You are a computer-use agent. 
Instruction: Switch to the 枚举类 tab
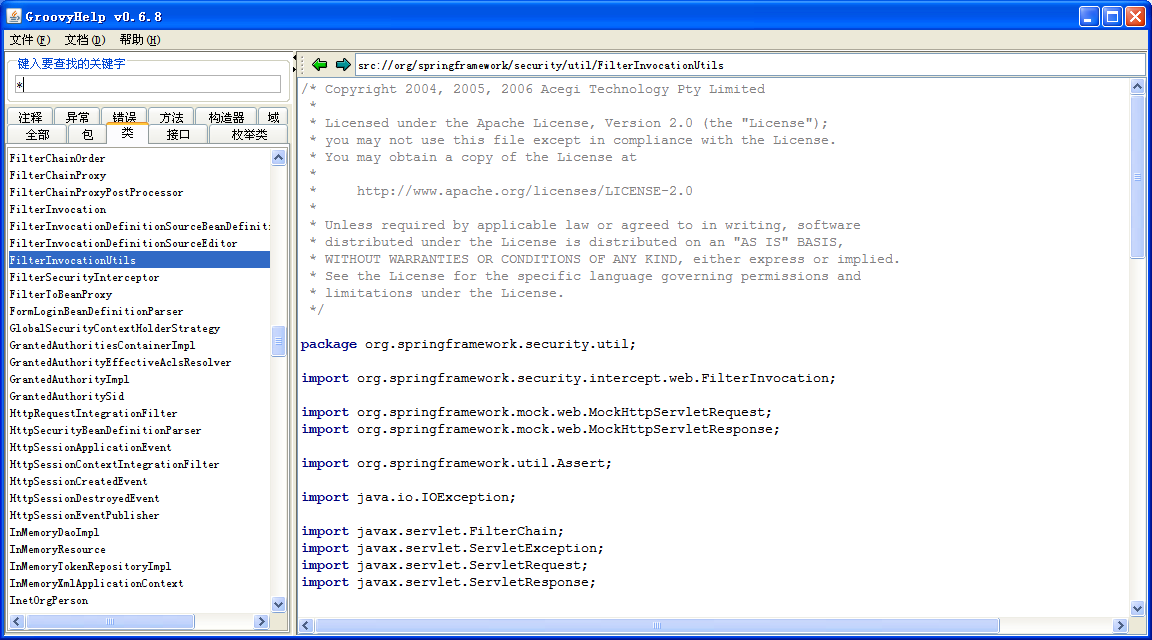[249, 134]
